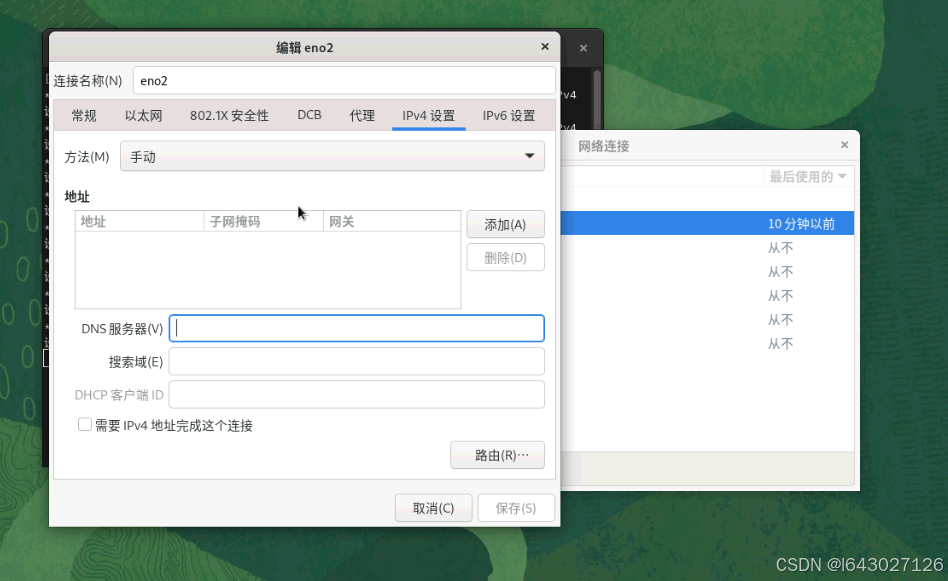Close the dark terminal window behind
The height and width of the screenshot is (581, 948).
tap(583, 48)
